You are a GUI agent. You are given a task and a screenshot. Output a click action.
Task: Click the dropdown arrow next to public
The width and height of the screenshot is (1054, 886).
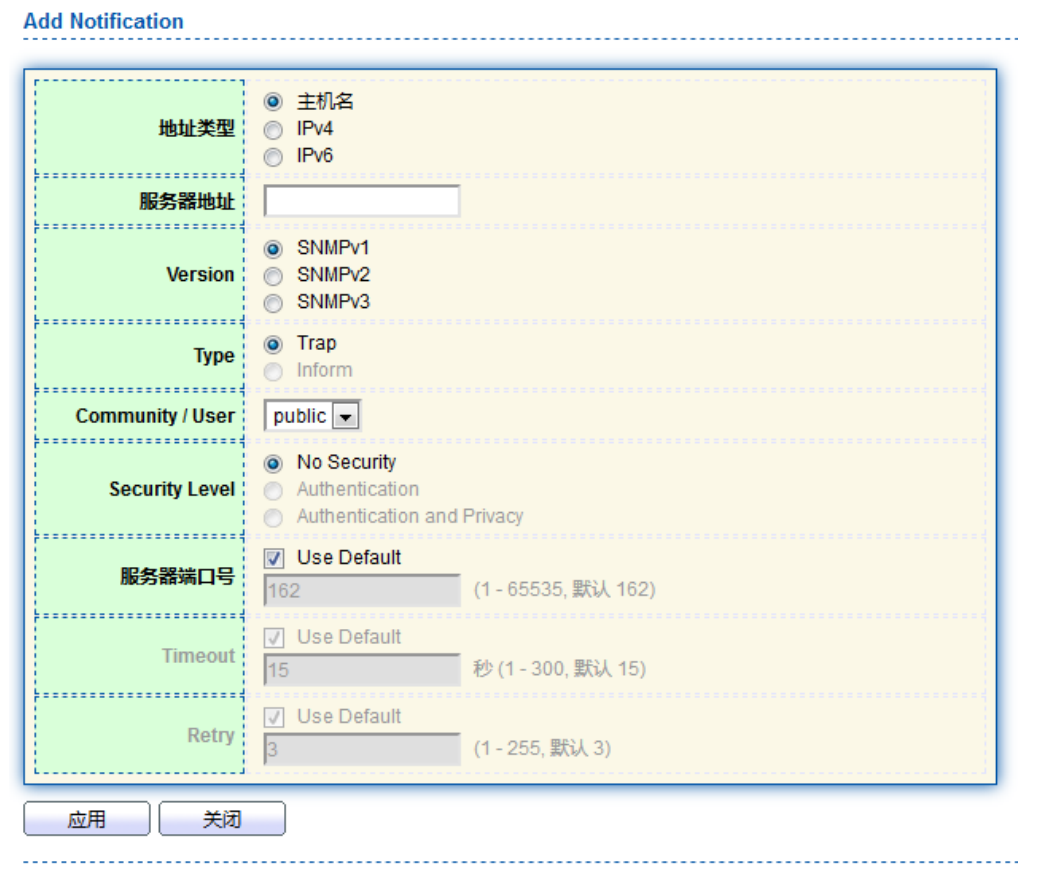[345, 416]
